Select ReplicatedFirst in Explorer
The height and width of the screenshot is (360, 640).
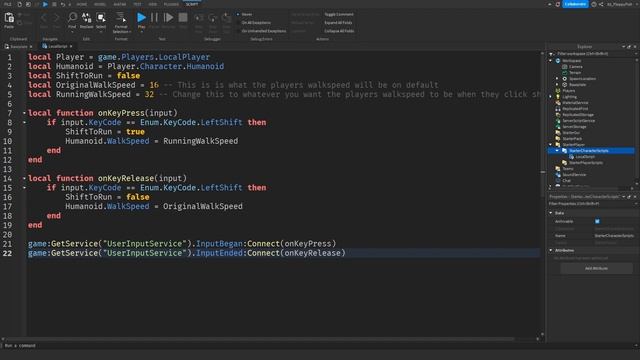(x=575, y=109)
